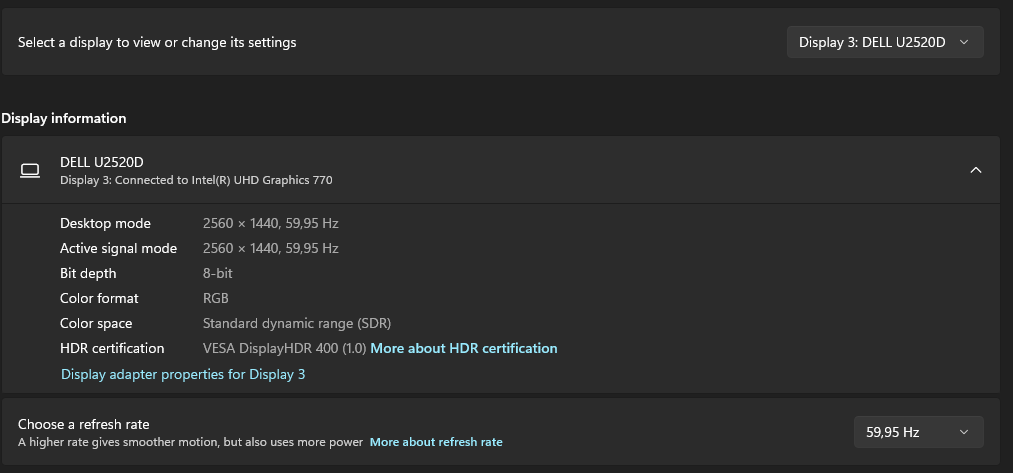The height and width of the screenshot is (473, 1013).
Task: Open Display adapter properties for Display 3
Action: tap(183, 374)
